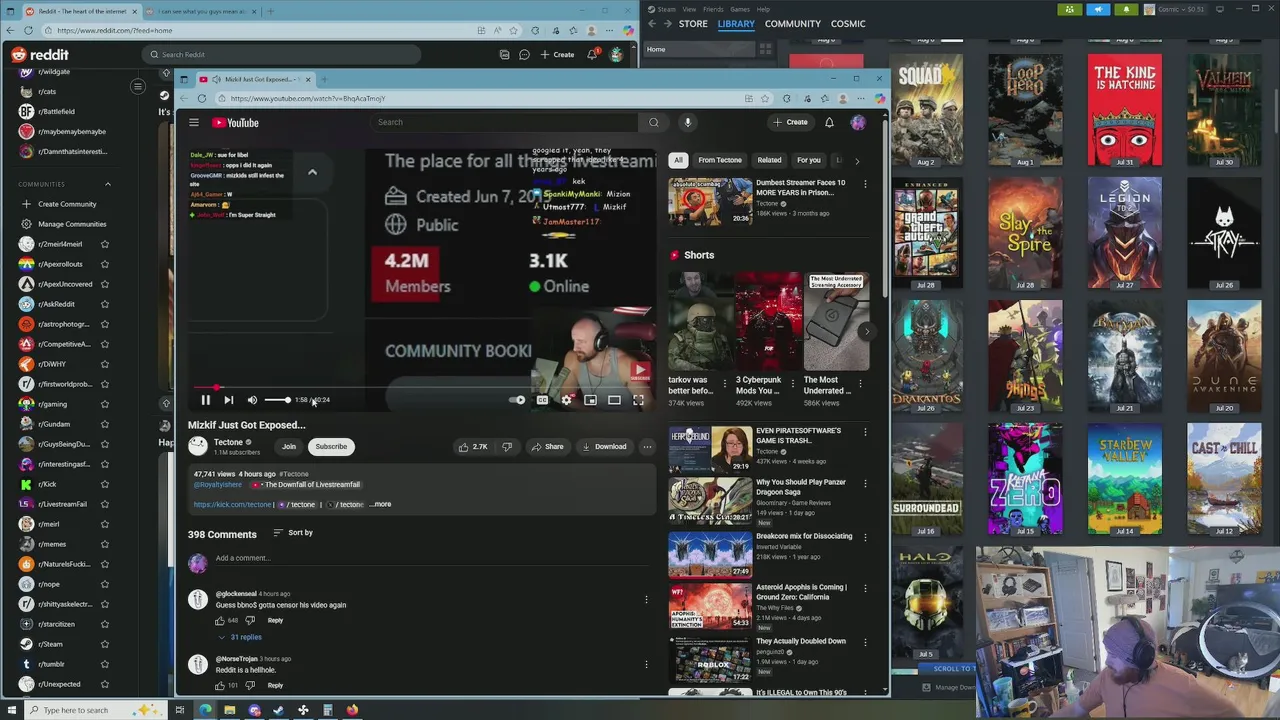The image size is (1280, 720).
Task: Open Steam announcements megaphone icon
Action: [x=1098, y=9]
